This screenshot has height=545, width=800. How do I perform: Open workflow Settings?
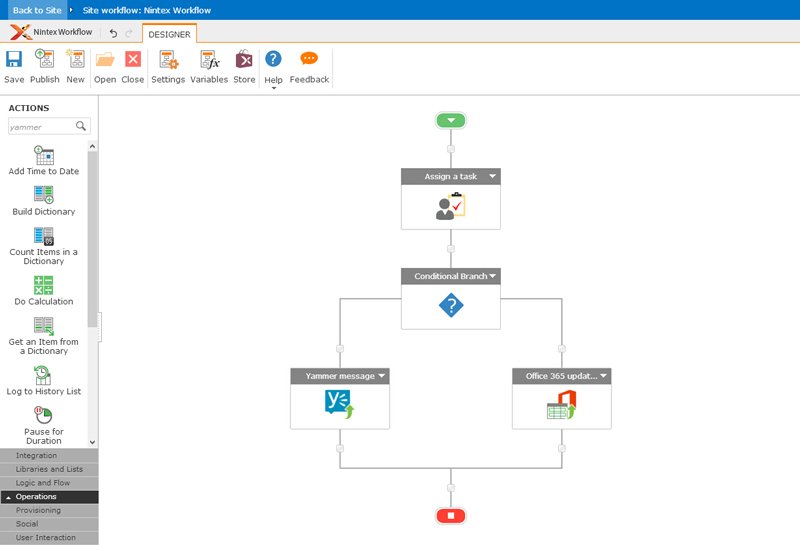click(x=168, y=66)
